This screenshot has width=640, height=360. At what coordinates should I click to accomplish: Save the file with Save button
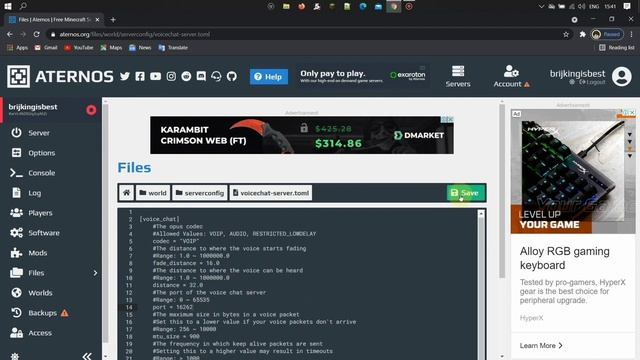(x=465, y=193)
